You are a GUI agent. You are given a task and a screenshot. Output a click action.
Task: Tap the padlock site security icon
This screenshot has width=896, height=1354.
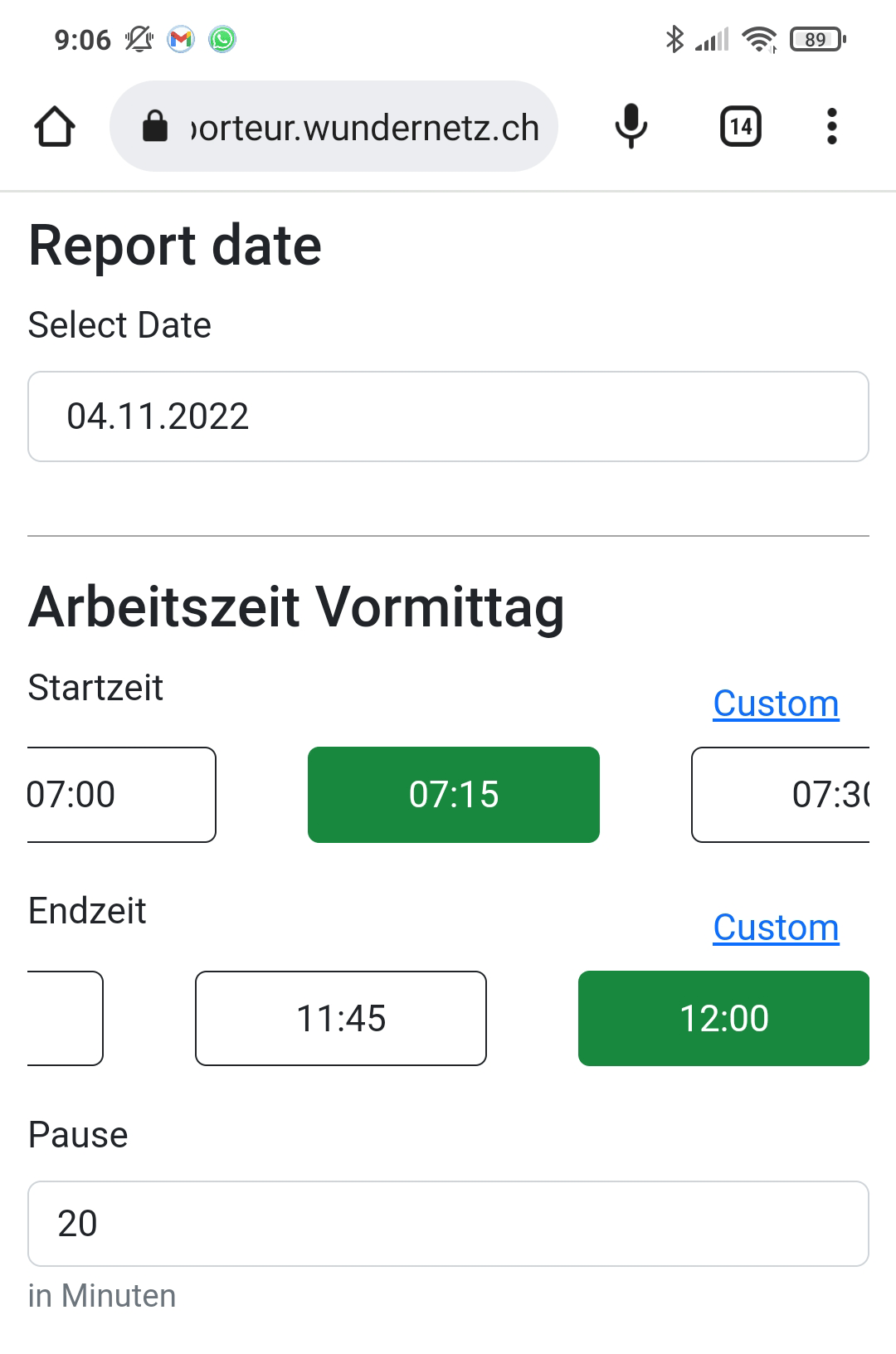[155, 127]
